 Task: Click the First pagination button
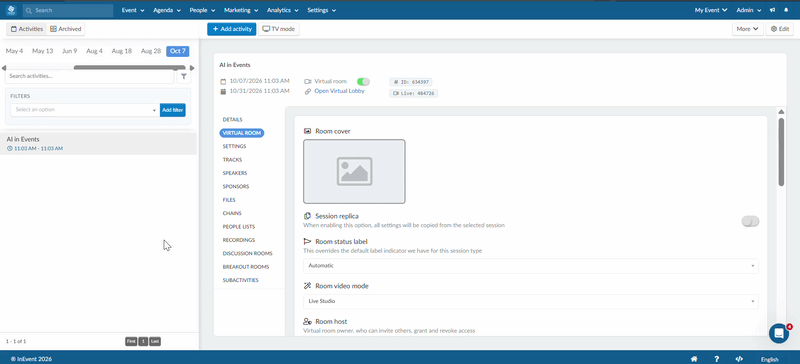[x=131, y=341]
